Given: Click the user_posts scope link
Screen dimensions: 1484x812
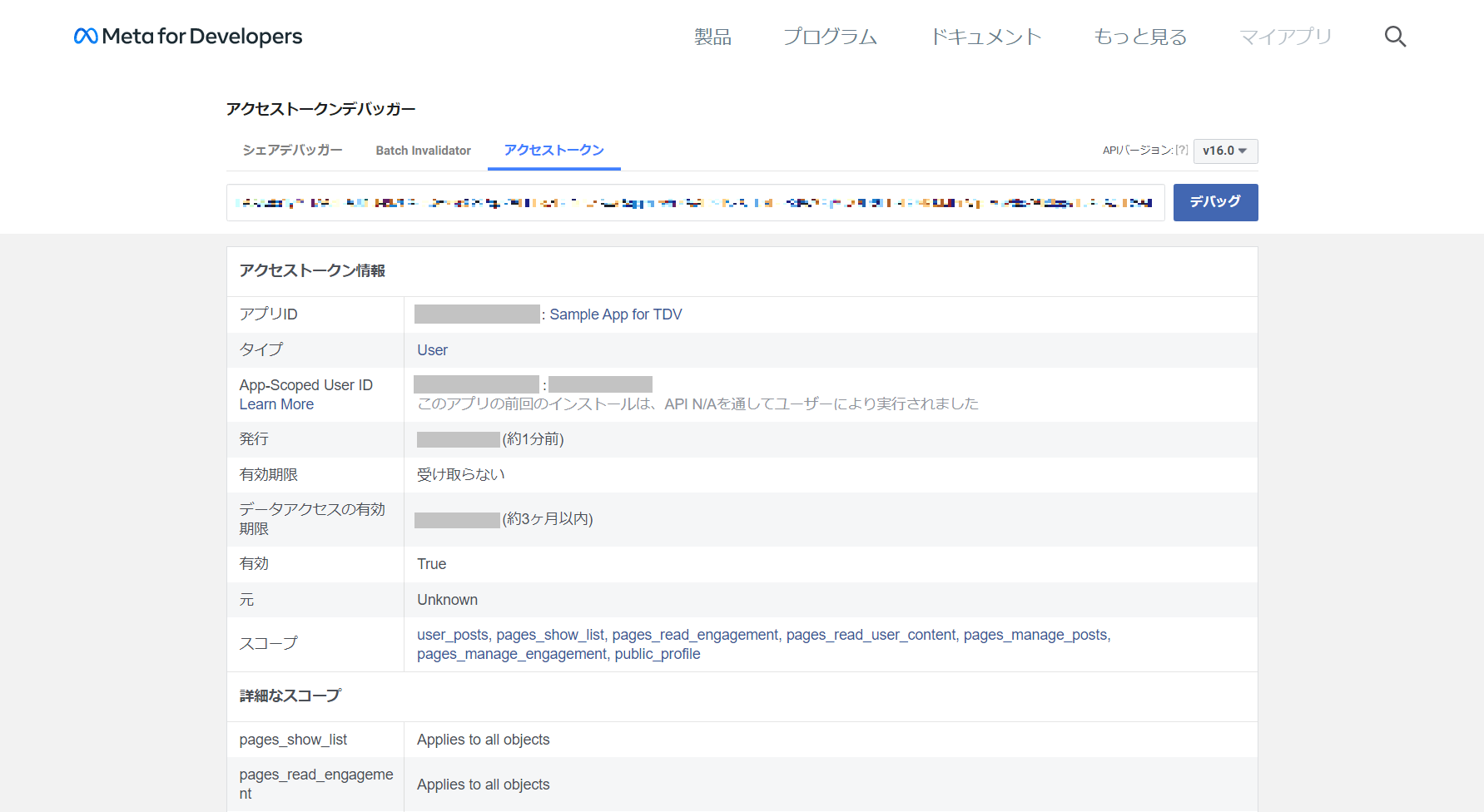Looking at the screenshot, I should pyautogui.click(x=453, y=635).
